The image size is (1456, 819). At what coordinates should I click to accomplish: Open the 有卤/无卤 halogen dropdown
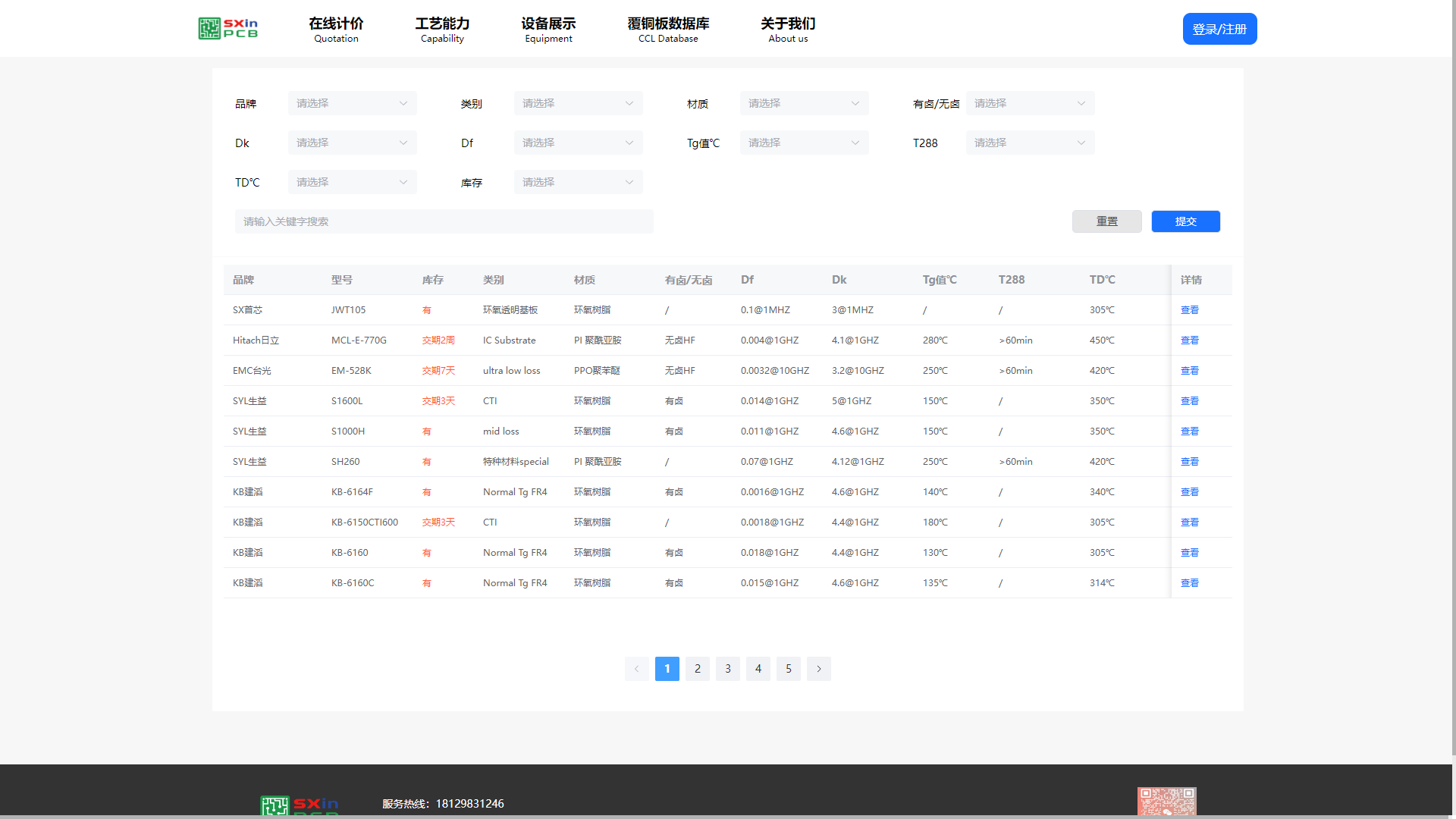[1030, 103]
